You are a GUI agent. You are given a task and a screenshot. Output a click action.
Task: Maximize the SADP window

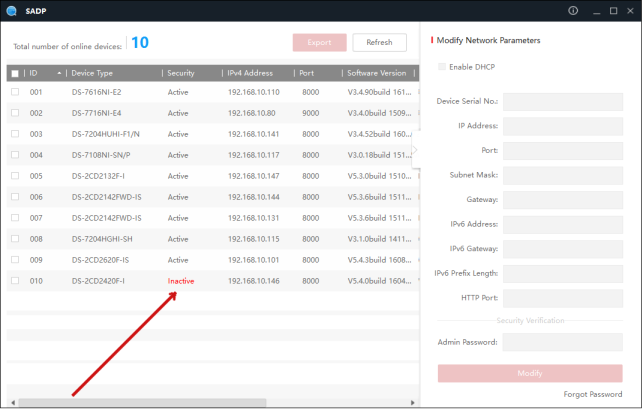coord(613,11)
